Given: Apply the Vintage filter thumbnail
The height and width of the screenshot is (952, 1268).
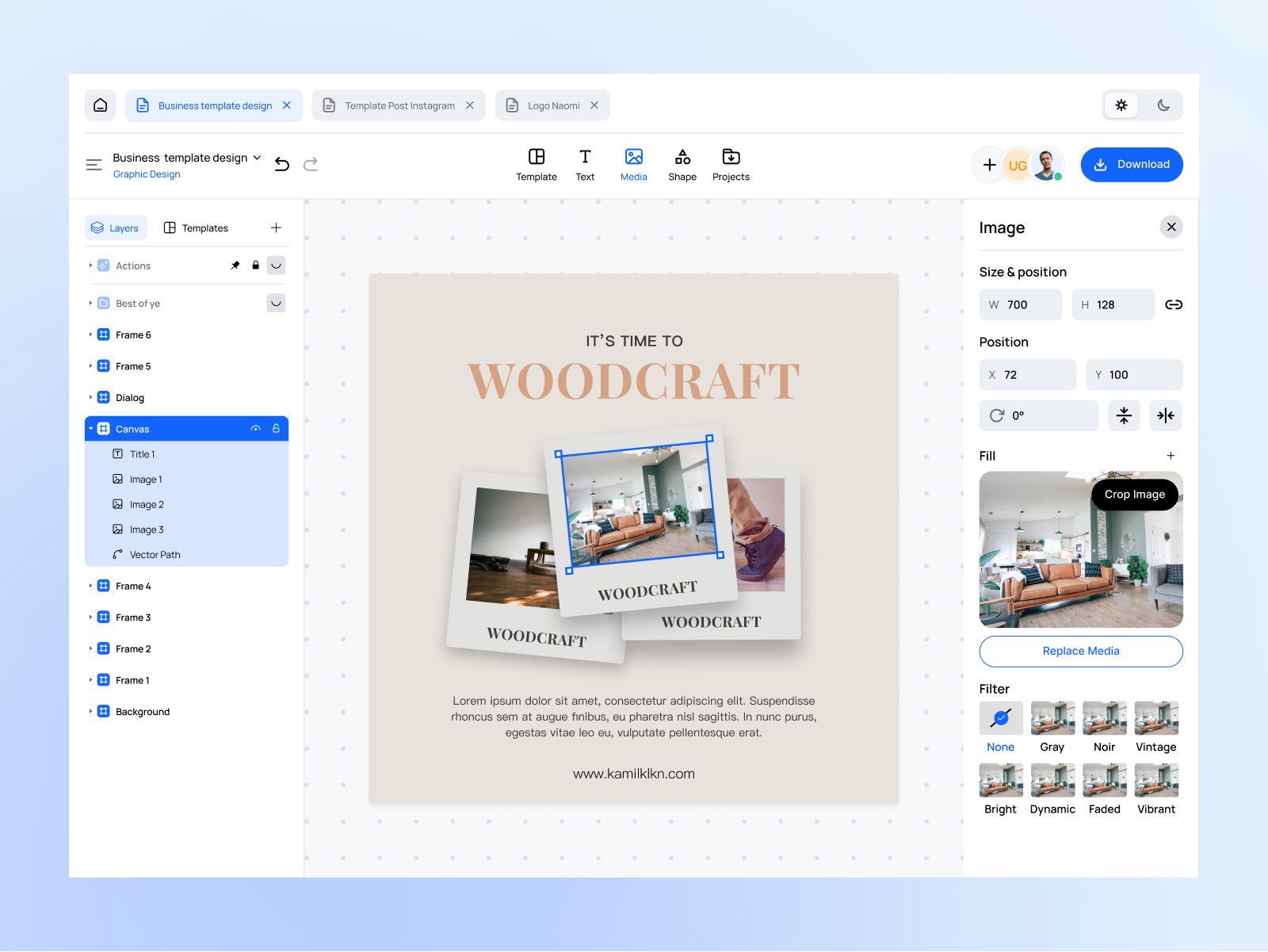Looking at the screenshot, I should point(1155,719).
